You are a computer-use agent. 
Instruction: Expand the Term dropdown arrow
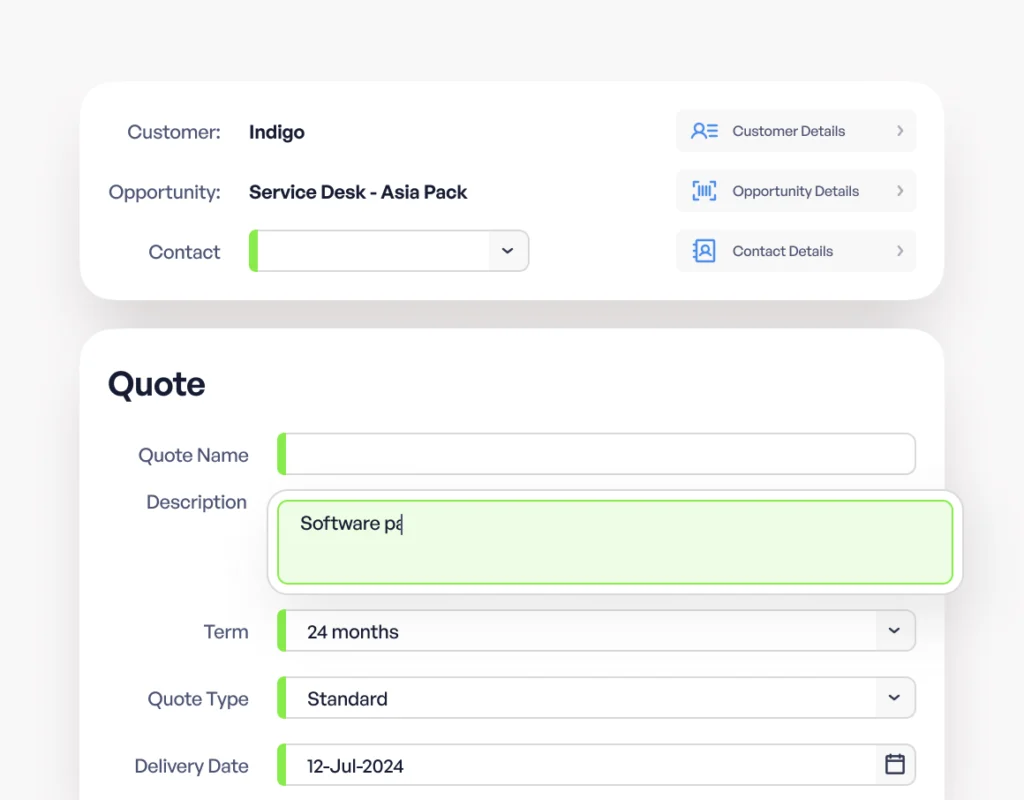[x=894, y=631]
